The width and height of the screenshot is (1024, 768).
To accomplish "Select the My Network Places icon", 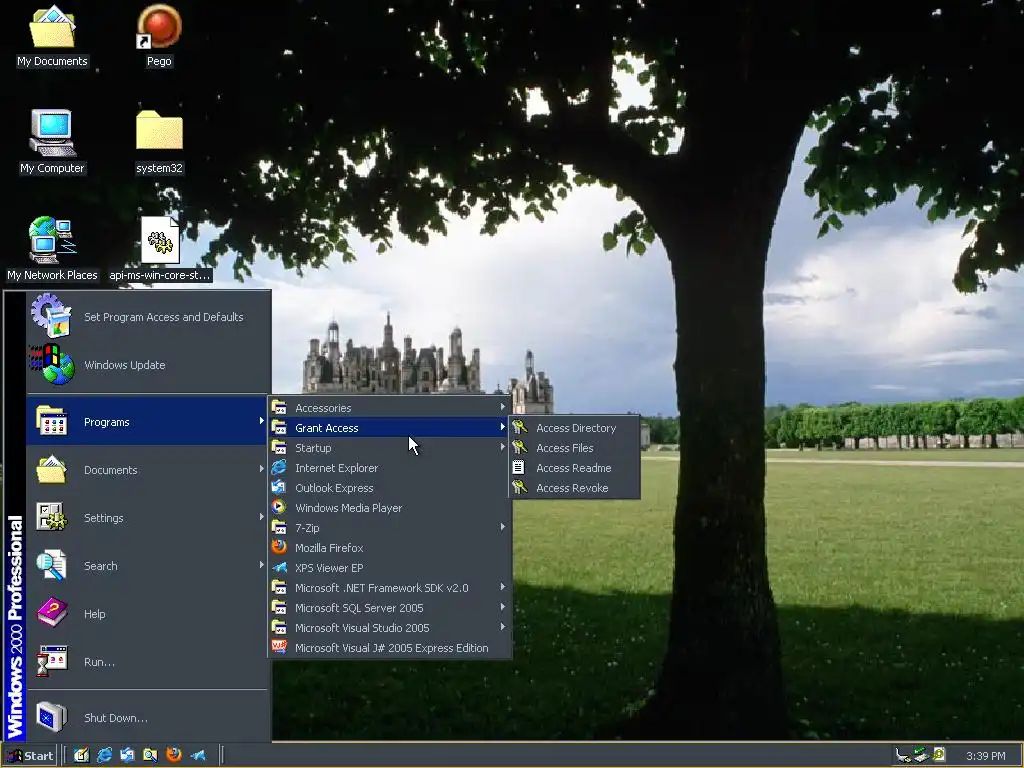I will 52,249.
